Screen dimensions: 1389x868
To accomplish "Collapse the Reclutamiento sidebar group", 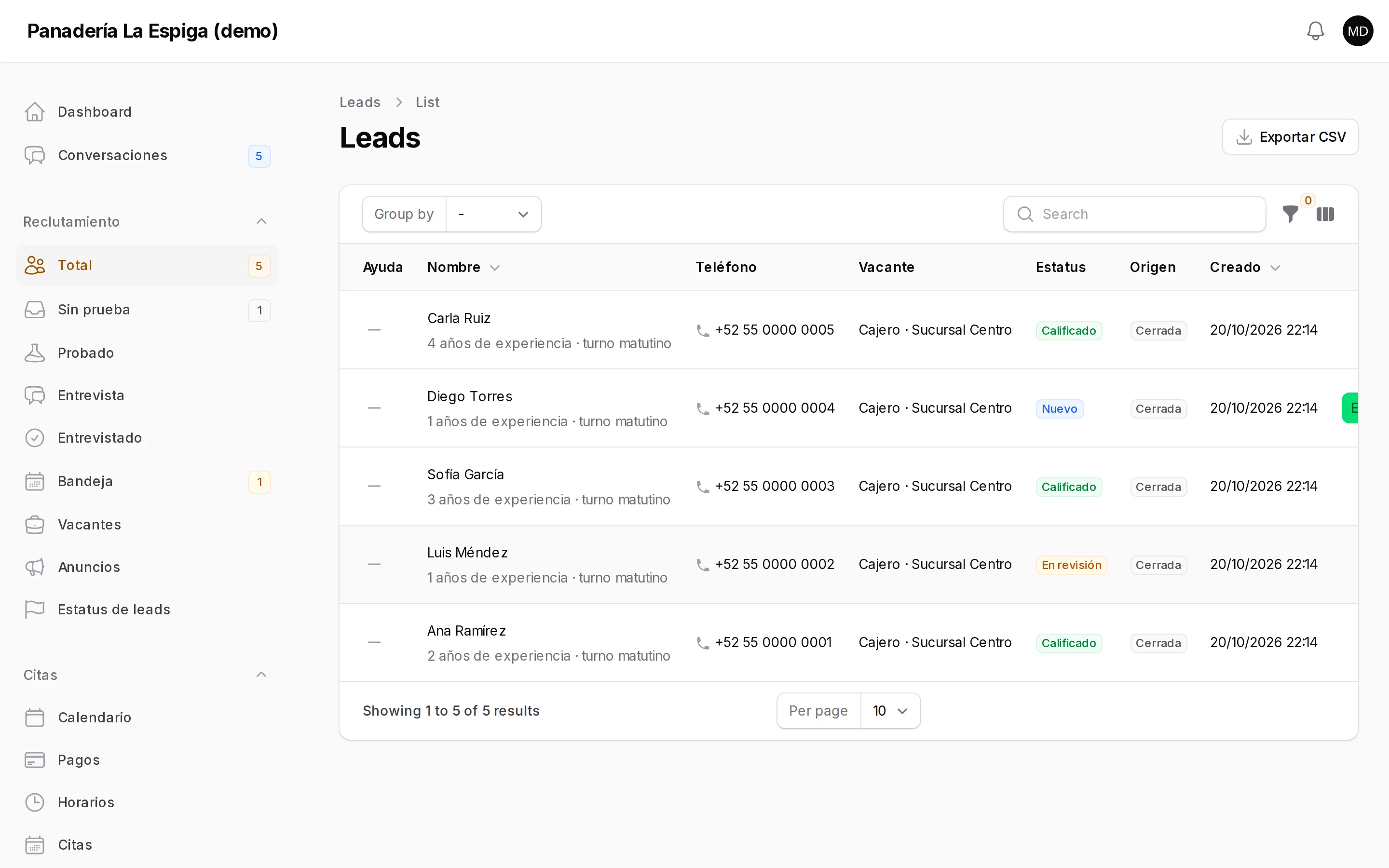I will [261, 222].
